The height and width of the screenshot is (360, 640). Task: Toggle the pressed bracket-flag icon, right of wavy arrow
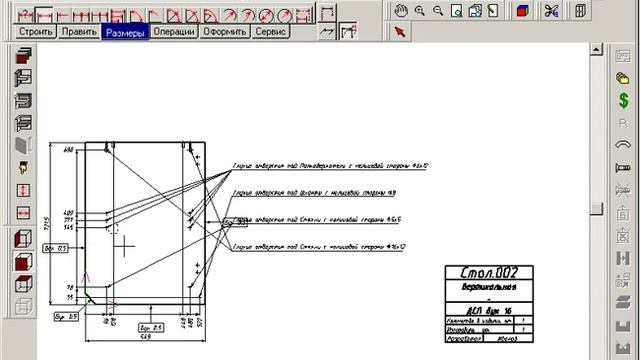pos(348,31)
